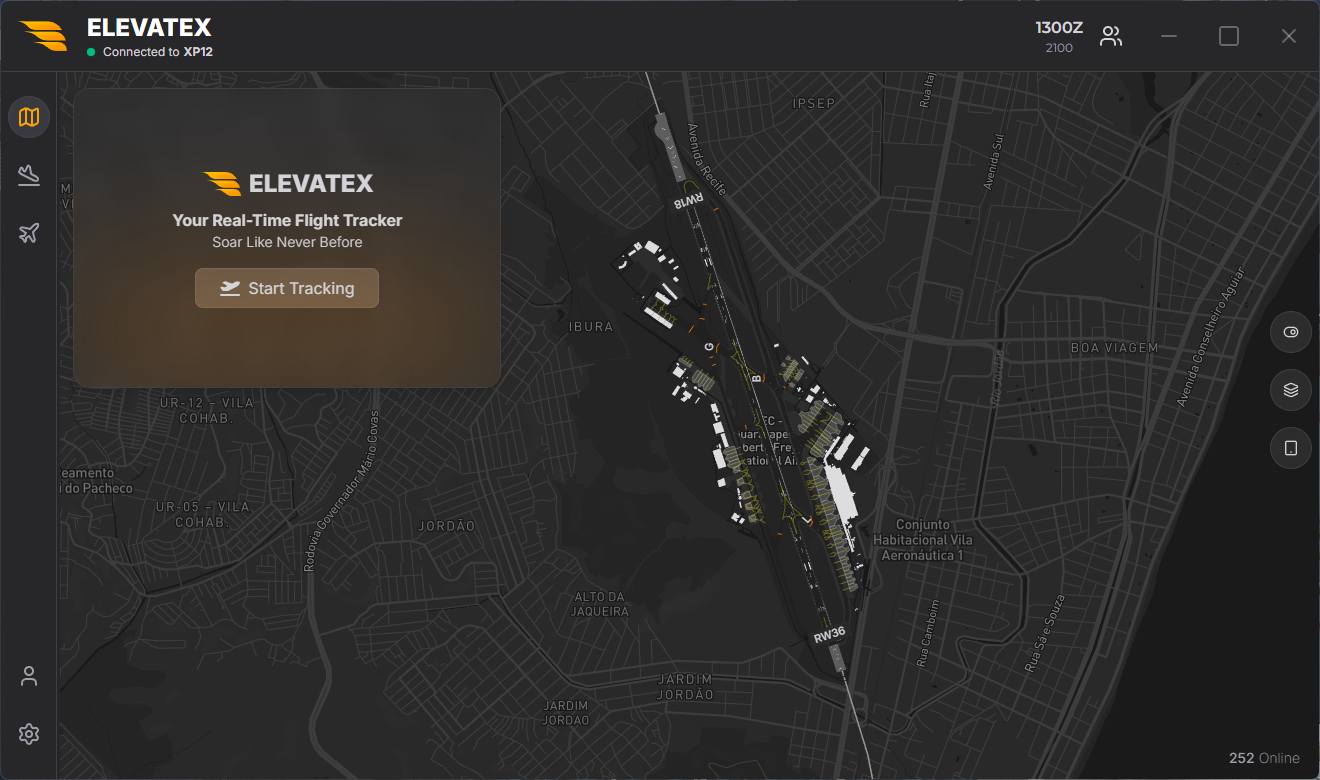Maximize the Elevatex window
Viewport: 1320px width, 780px height.
[1229, 36]
